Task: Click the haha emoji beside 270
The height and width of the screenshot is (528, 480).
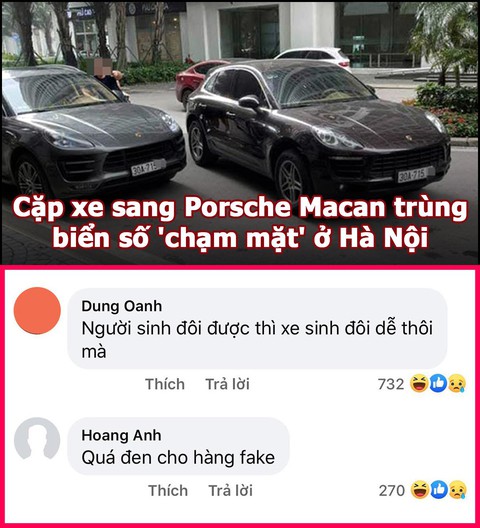Action: (x=420, y=490)
